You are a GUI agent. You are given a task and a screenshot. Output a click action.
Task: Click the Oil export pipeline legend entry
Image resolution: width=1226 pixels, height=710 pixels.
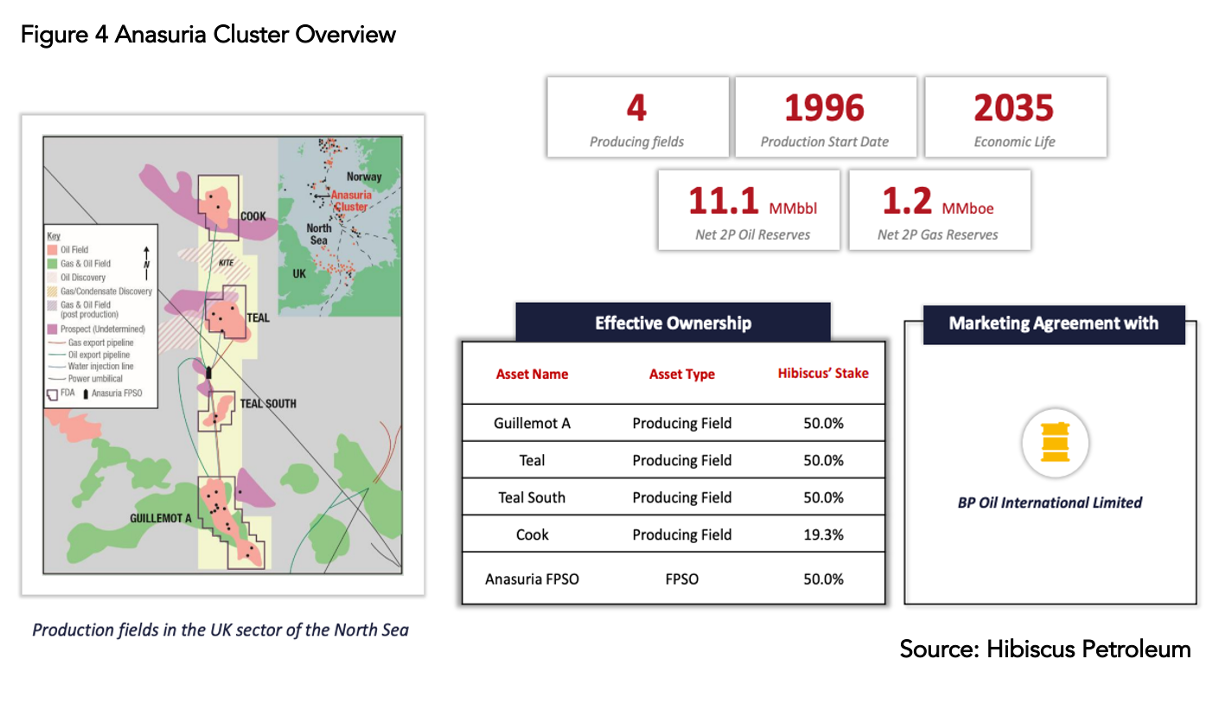point(89,355)
